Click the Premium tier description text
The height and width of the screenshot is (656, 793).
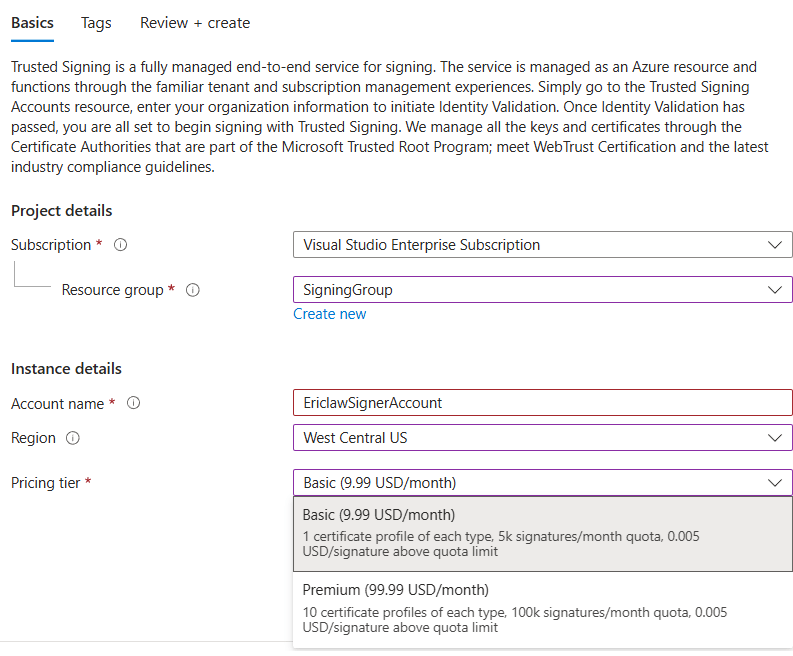(x=514, y=620)
